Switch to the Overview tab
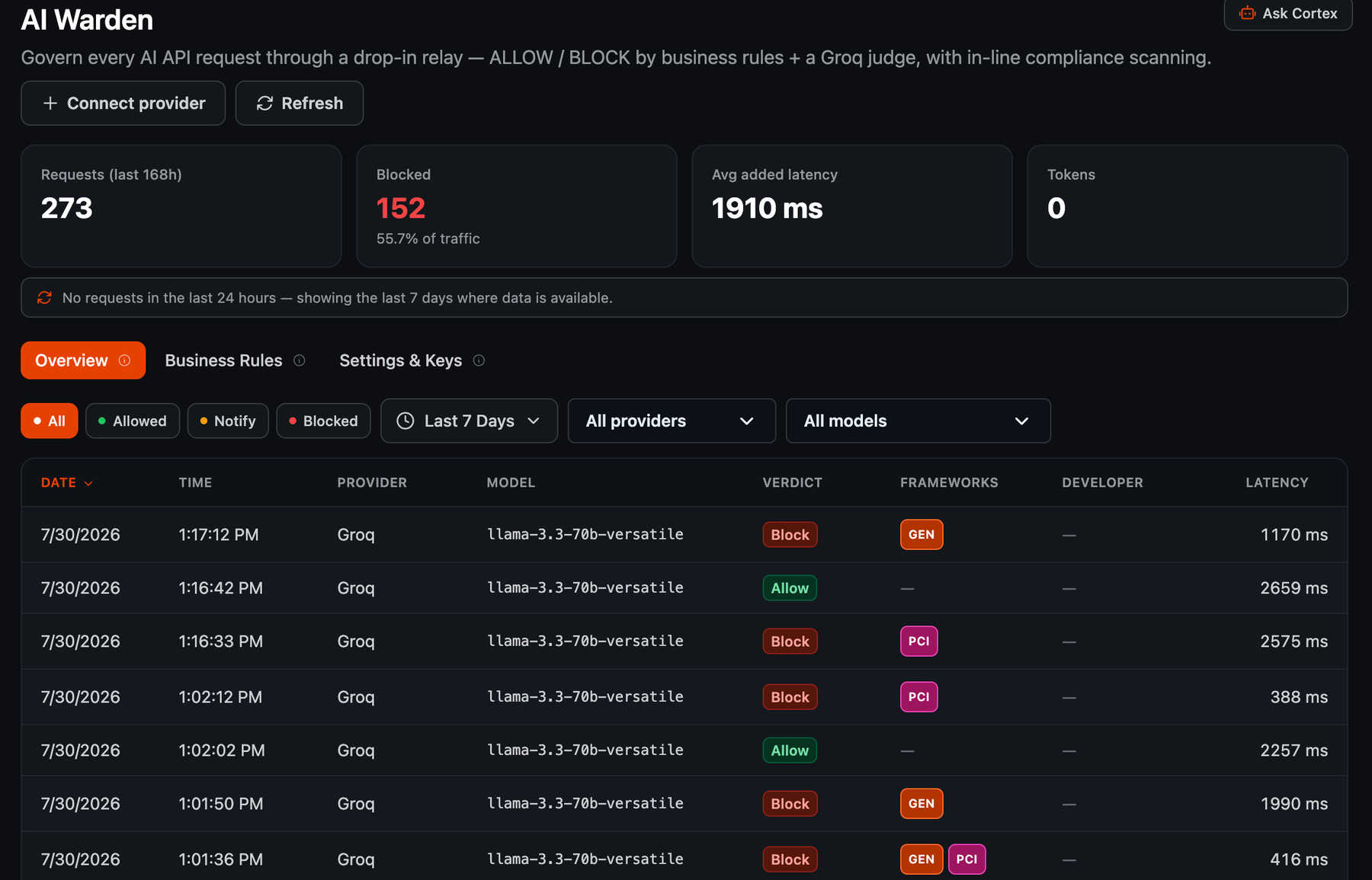 83,360
